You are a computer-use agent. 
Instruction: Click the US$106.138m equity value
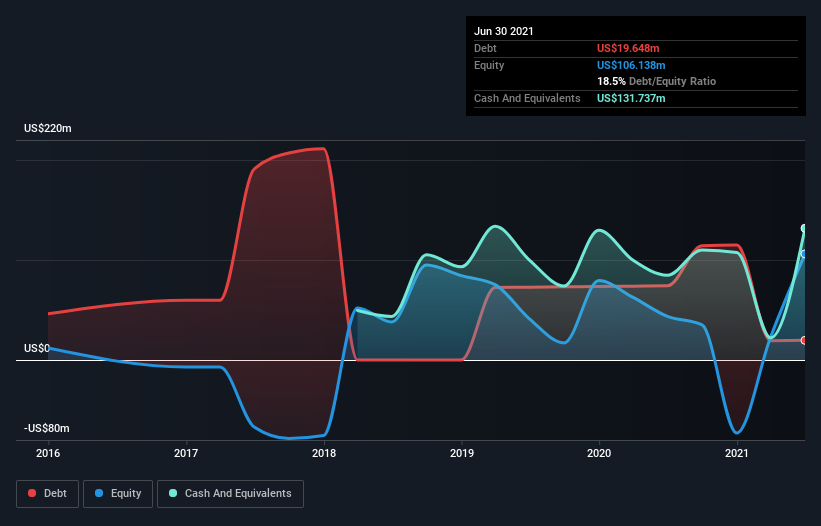(631, 65)
